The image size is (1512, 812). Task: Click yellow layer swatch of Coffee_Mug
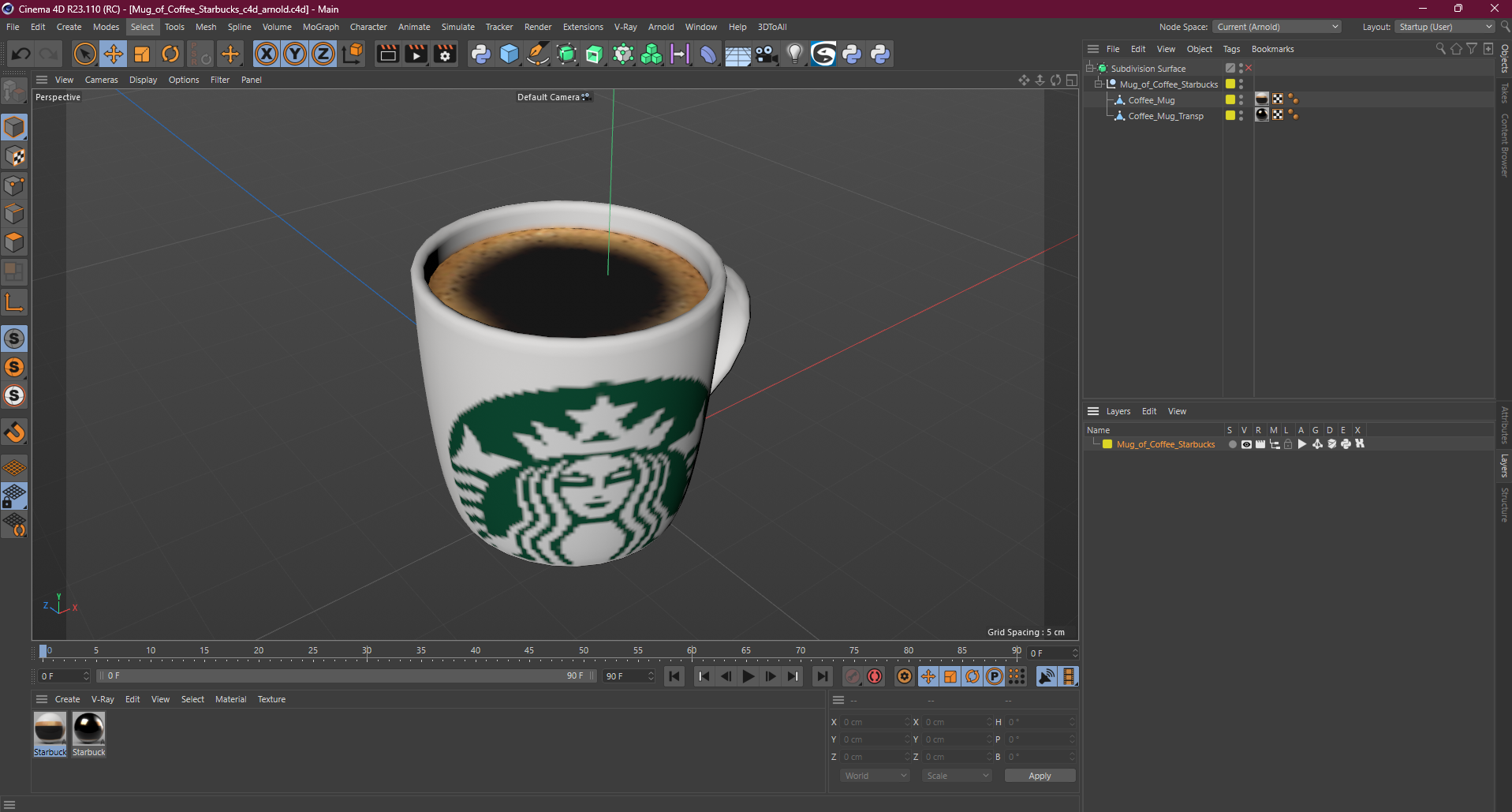[1230, 99]
